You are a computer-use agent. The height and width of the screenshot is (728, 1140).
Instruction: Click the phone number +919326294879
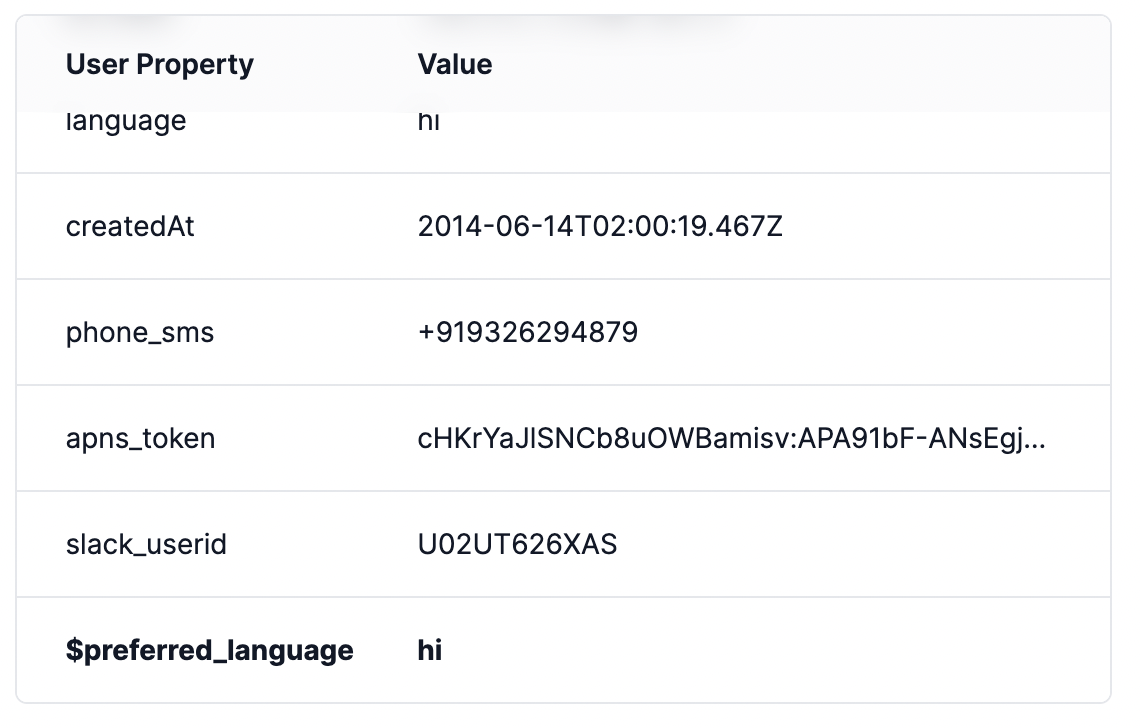(528, 332)
